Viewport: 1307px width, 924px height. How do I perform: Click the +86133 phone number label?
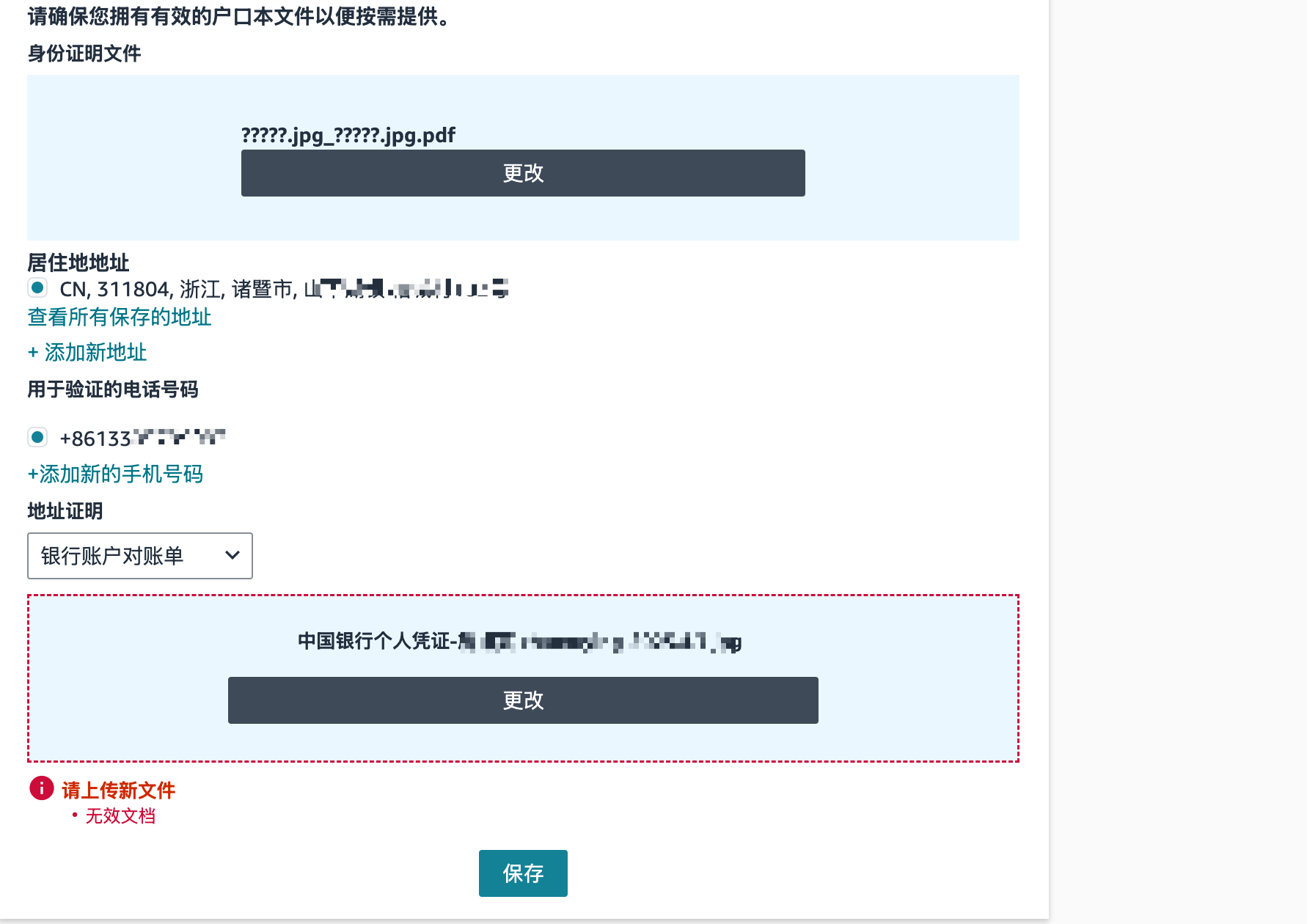(x=142, y=438)
